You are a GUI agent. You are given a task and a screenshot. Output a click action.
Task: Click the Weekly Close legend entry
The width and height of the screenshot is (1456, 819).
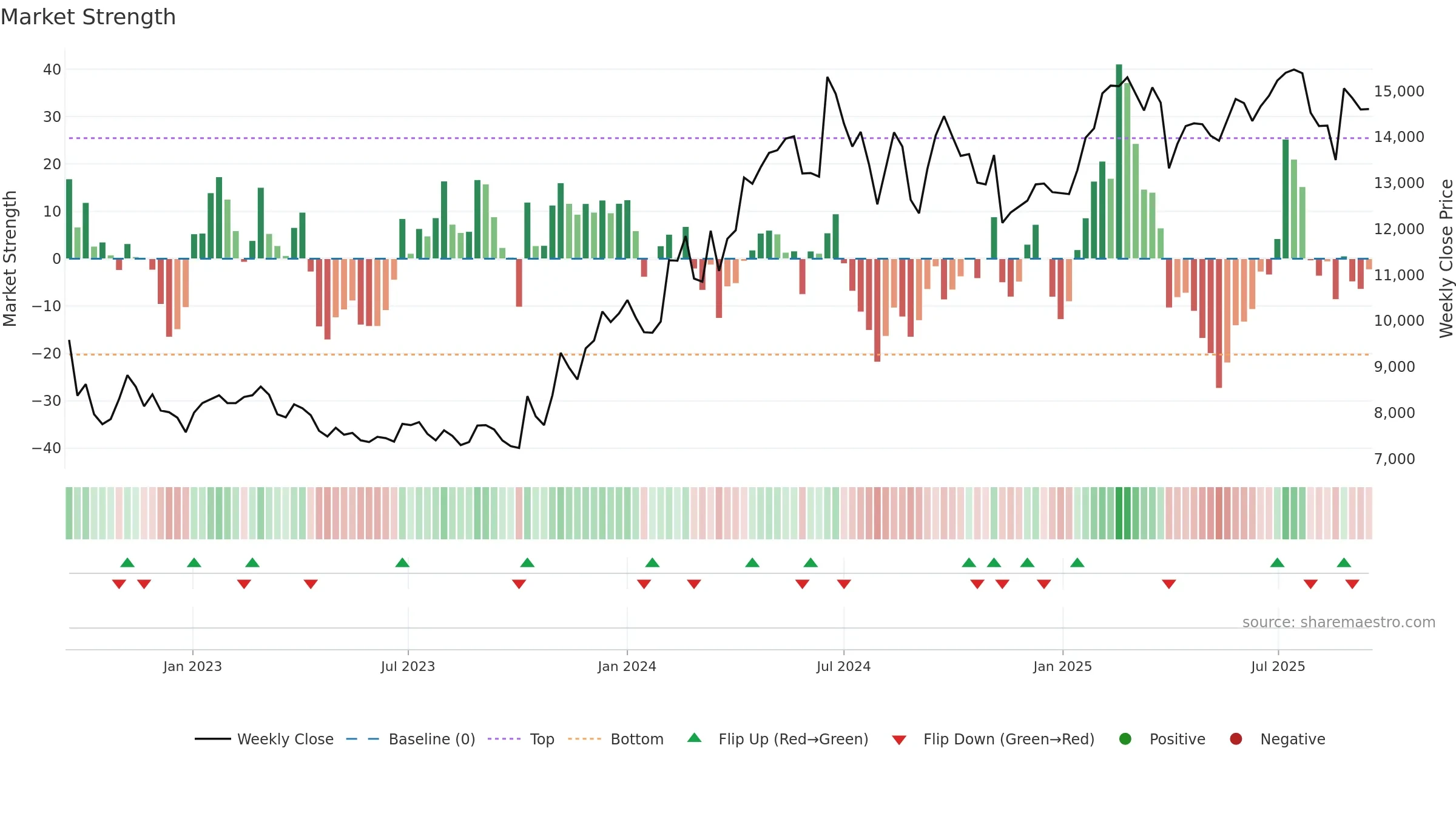(264, 739)
